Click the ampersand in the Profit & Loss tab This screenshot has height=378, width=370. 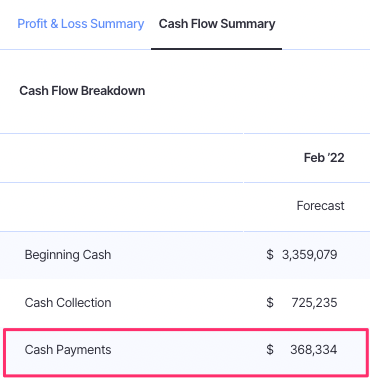click(x=54, y=24)
